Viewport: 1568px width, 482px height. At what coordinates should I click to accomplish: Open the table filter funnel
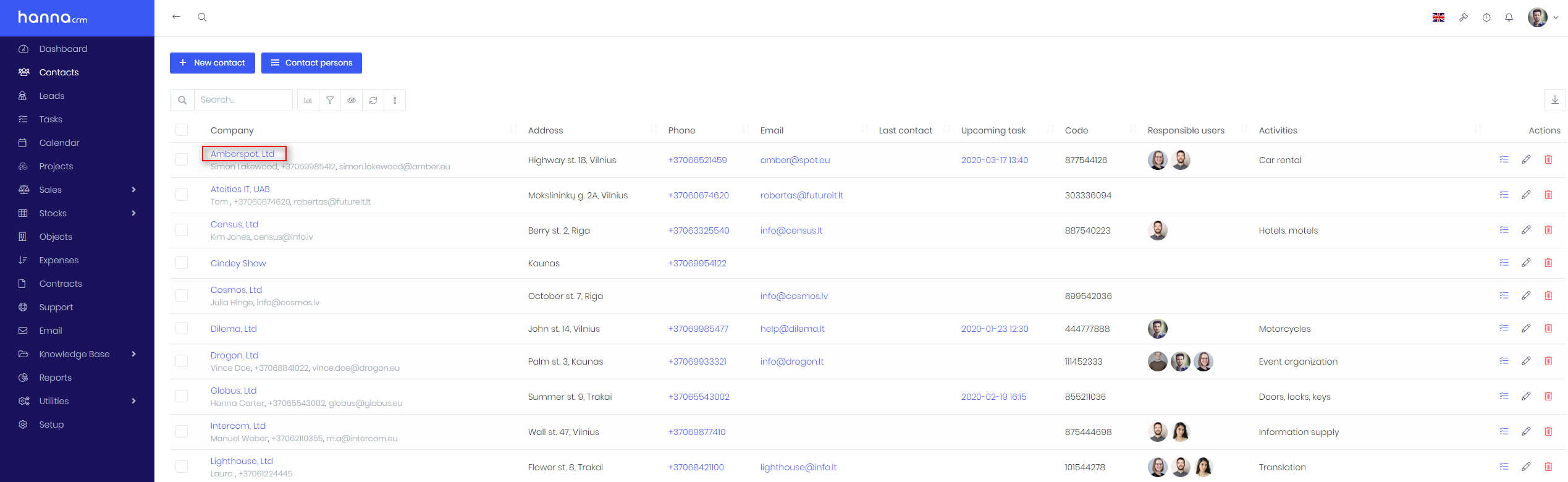coord(330,100)
